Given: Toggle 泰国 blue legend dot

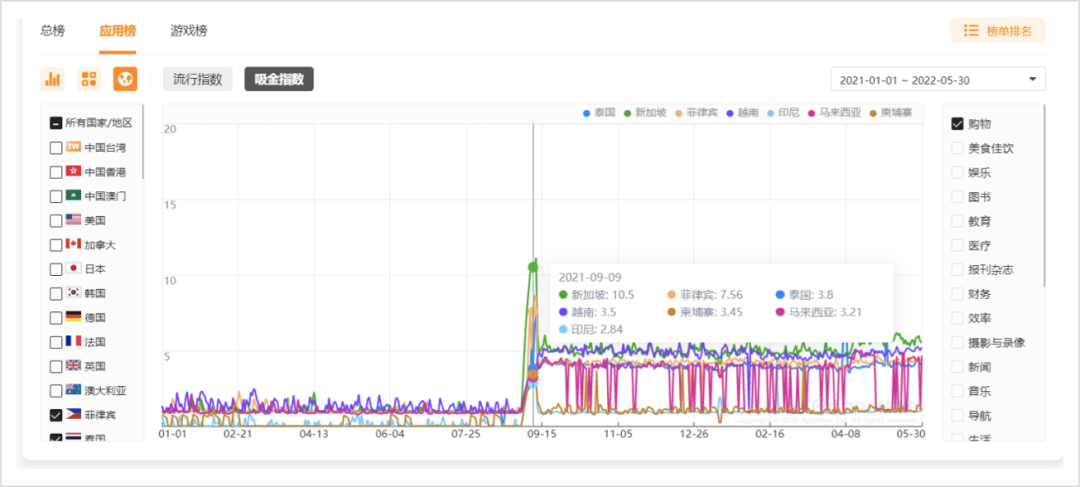Looking at the screenshot, I should [587, 114].
